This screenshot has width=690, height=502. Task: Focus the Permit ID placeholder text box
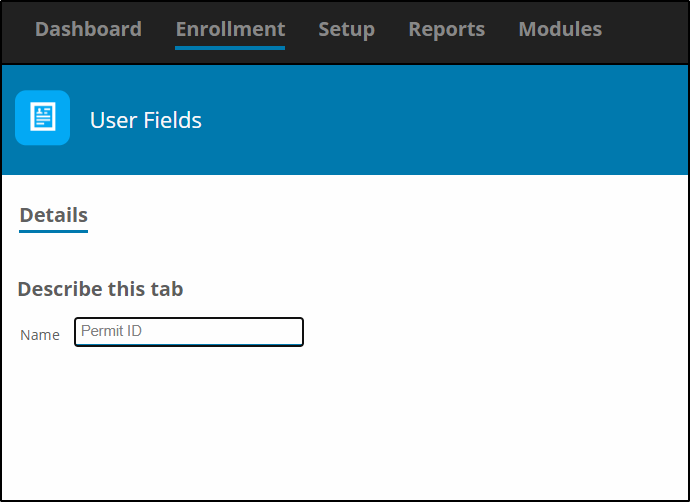(189, 332)
